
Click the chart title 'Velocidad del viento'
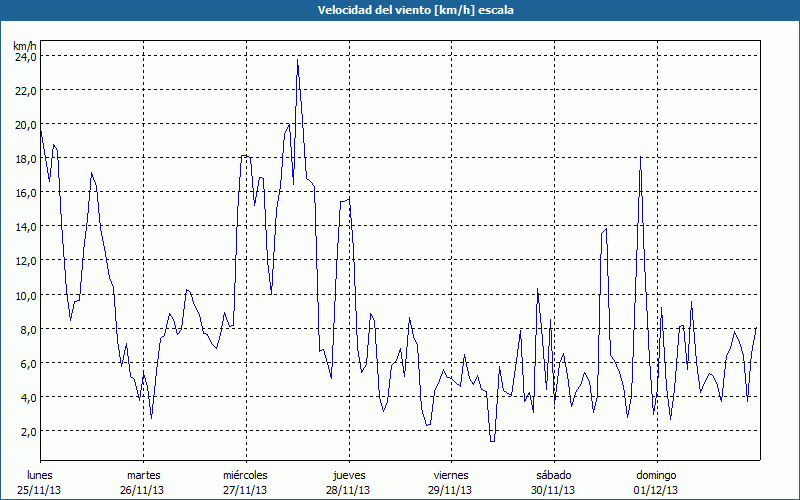400,9
